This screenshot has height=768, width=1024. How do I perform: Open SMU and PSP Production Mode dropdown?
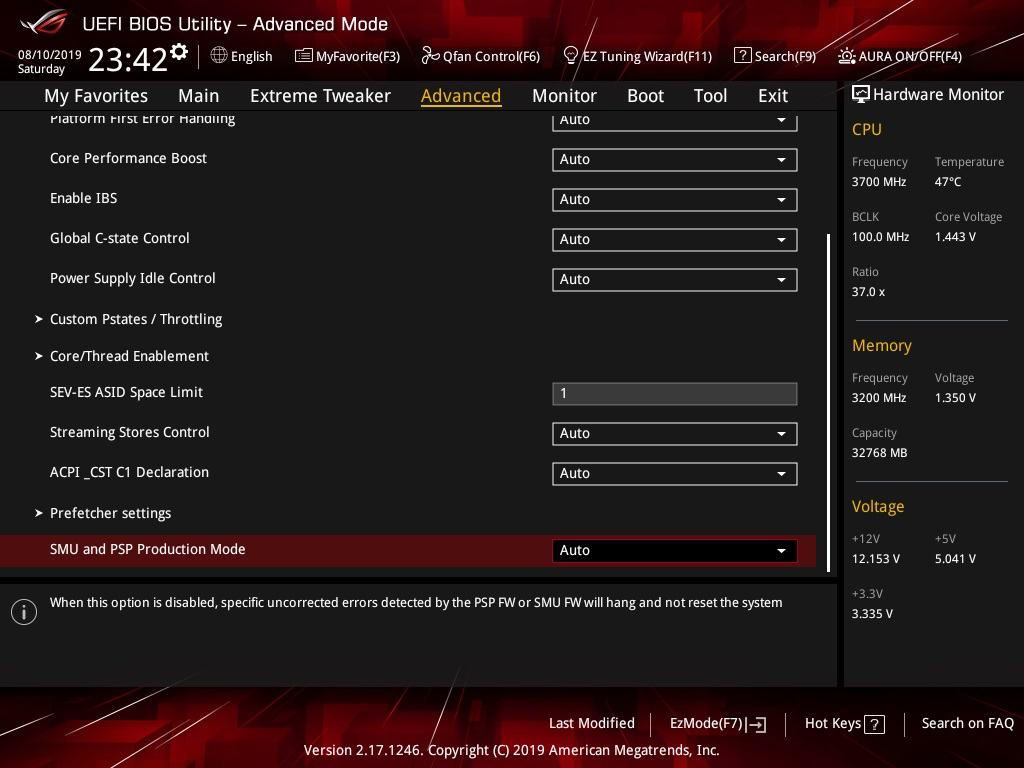pyautogui.click(x=675, y=551)
